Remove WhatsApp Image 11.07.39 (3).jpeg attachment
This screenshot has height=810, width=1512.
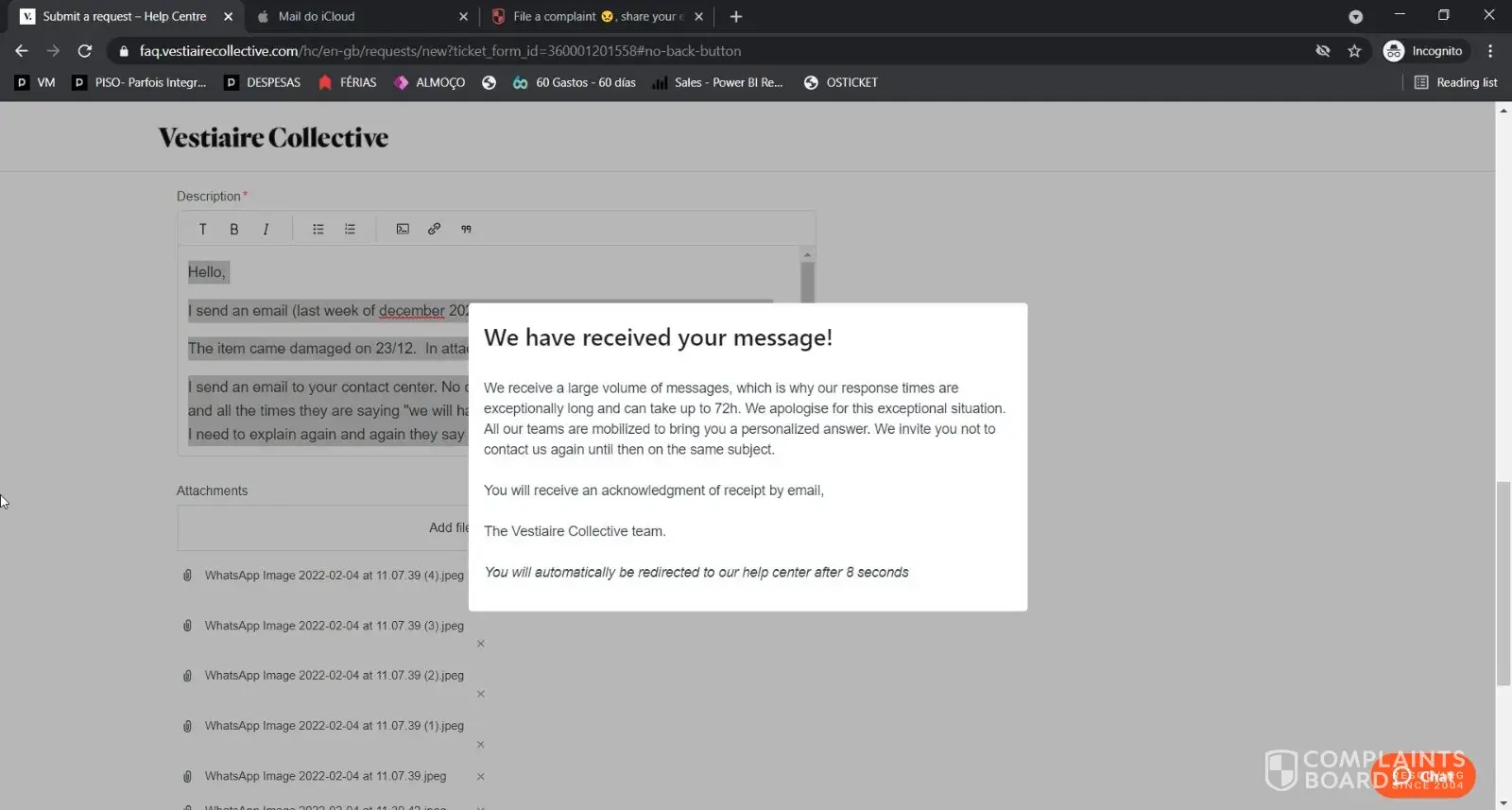tap(481, 644)
